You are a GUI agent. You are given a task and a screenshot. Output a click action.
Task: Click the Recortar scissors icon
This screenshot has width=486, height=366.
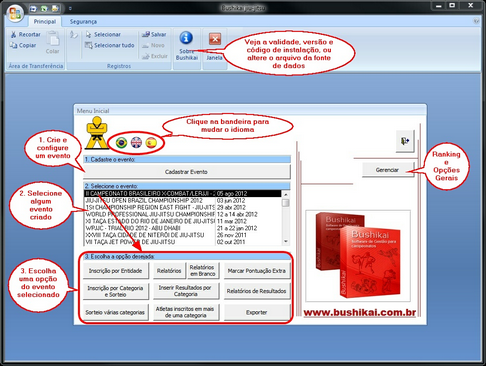(14, 34)
